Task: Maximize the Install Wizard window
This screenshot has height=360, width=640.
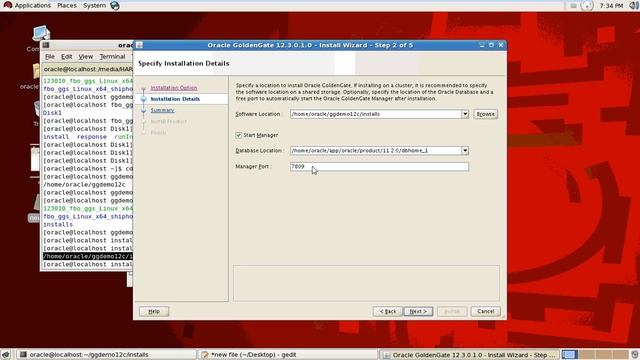Action: (491, 45)
